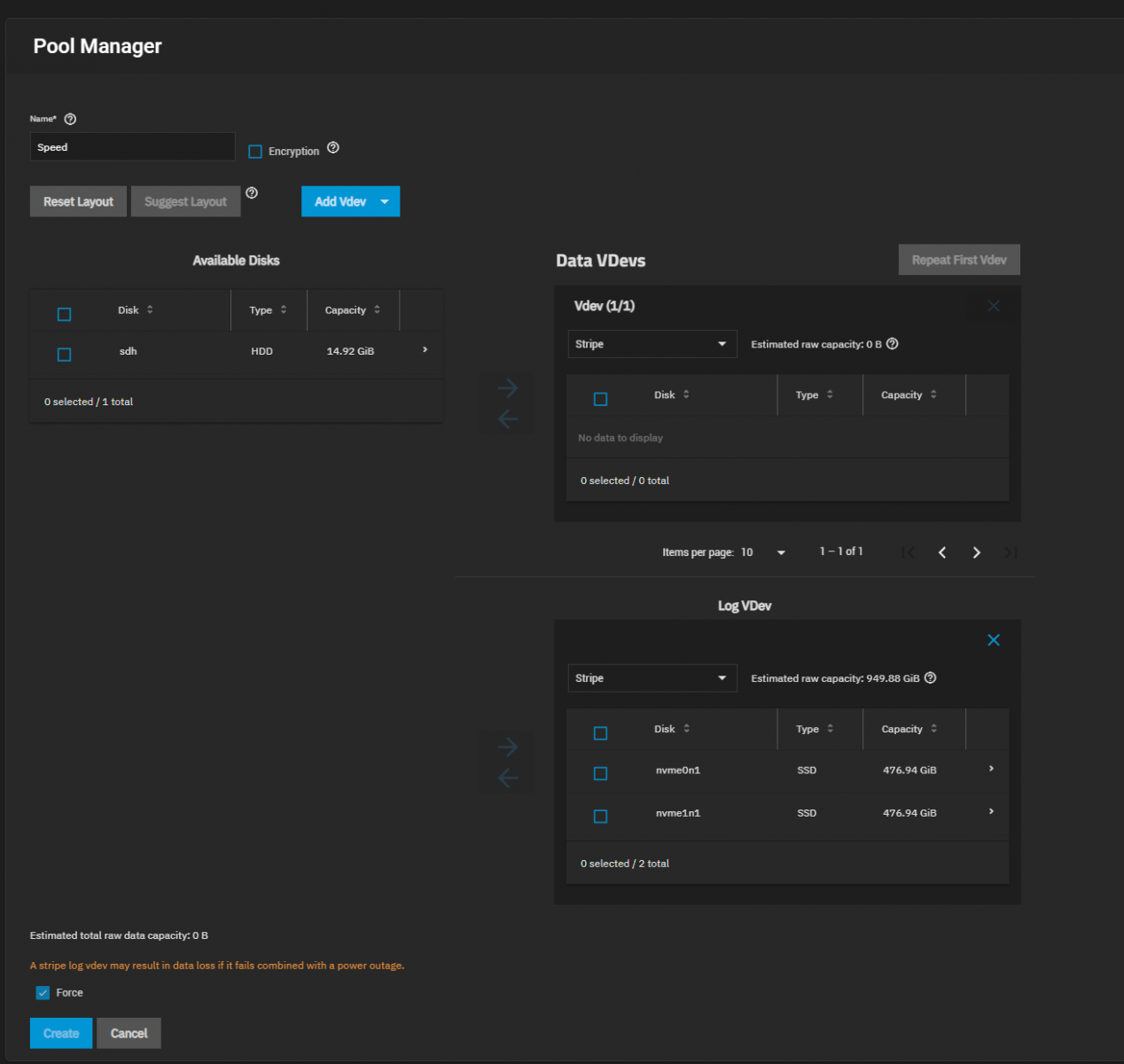Click the Reset Layout button

(x=78, y=201)
